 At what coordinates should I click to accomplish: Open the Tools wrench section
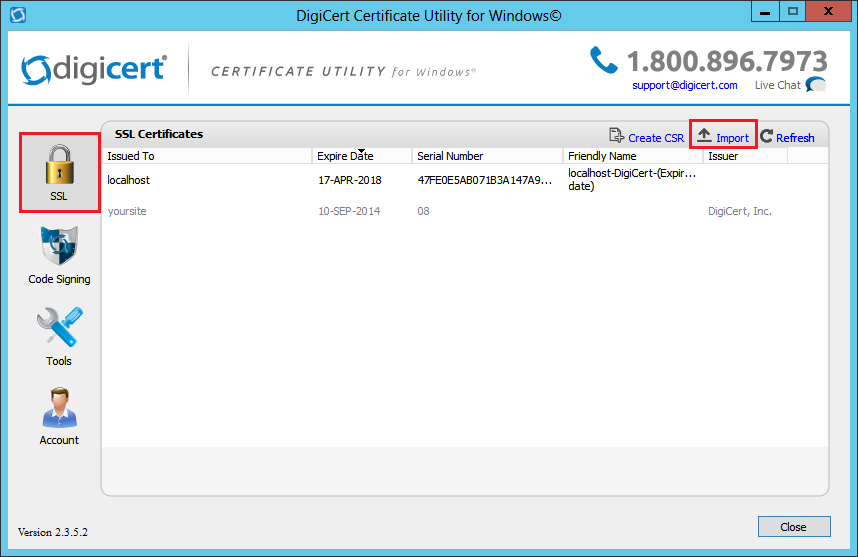tap(59, 328)
